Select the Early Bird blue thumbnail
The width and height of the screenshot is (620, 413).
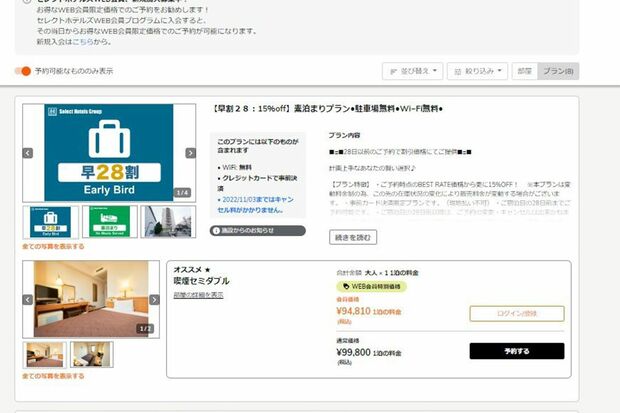coord(51,222)
